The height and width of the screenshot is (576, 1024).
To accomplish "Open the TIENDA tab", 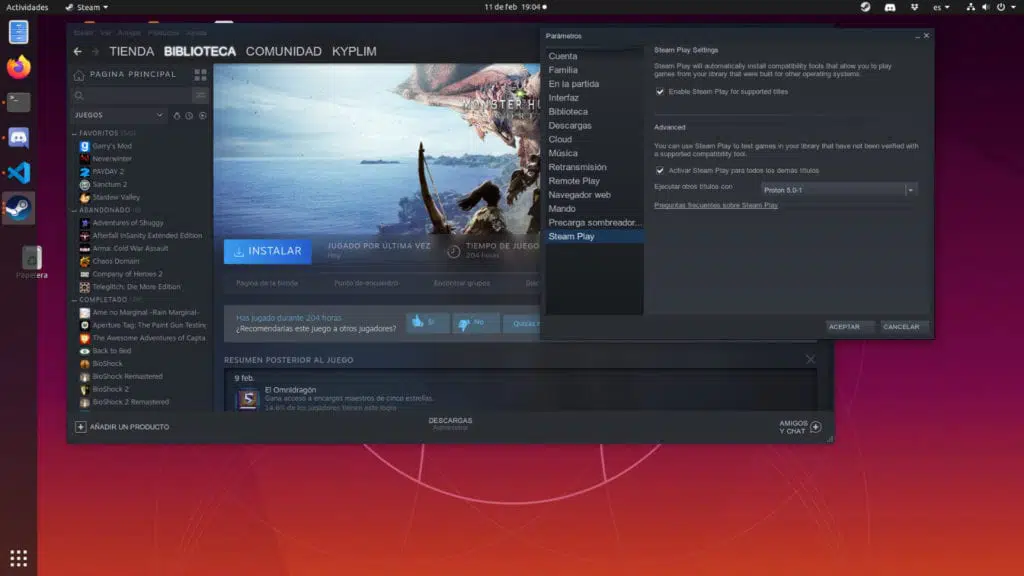I will point(131,51).
